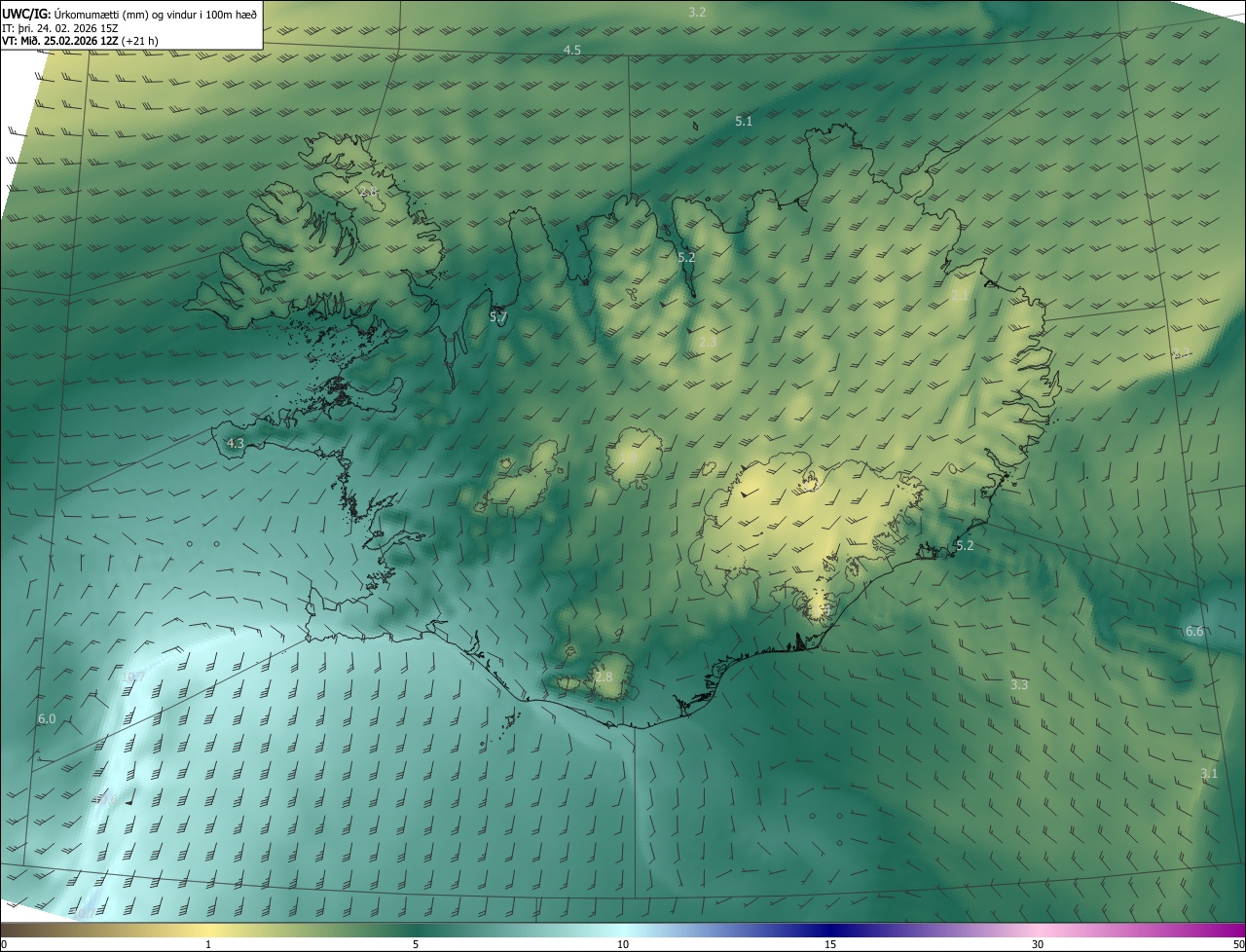Click the (+21 h) forecast offset
Viewport: 1246px width, 952px height.
140,42
